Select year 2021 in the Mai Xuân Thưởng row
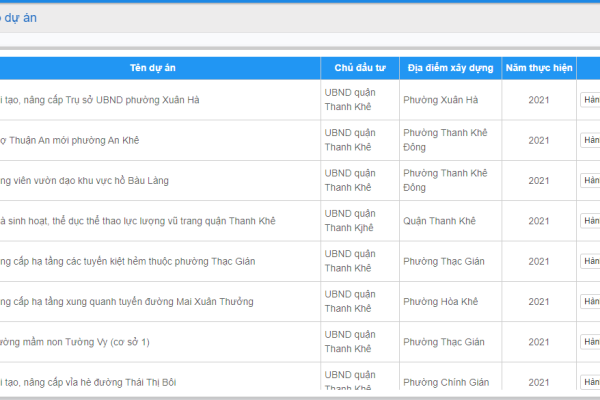The height and width of the screenshot is (400, 600). click(x=539, y=302)
